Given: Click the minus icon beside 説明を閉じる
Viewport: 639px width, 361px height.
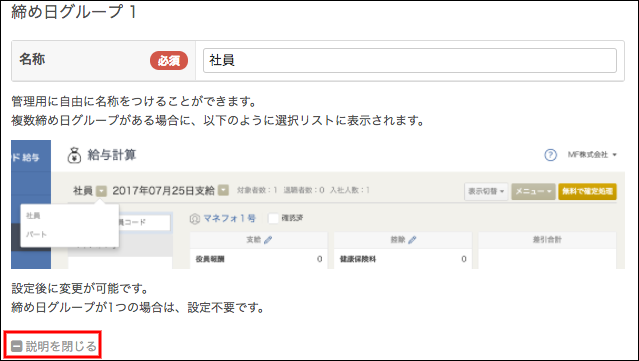Looking at the screenshot, I should pyautogui.click(x=17, y=346).
